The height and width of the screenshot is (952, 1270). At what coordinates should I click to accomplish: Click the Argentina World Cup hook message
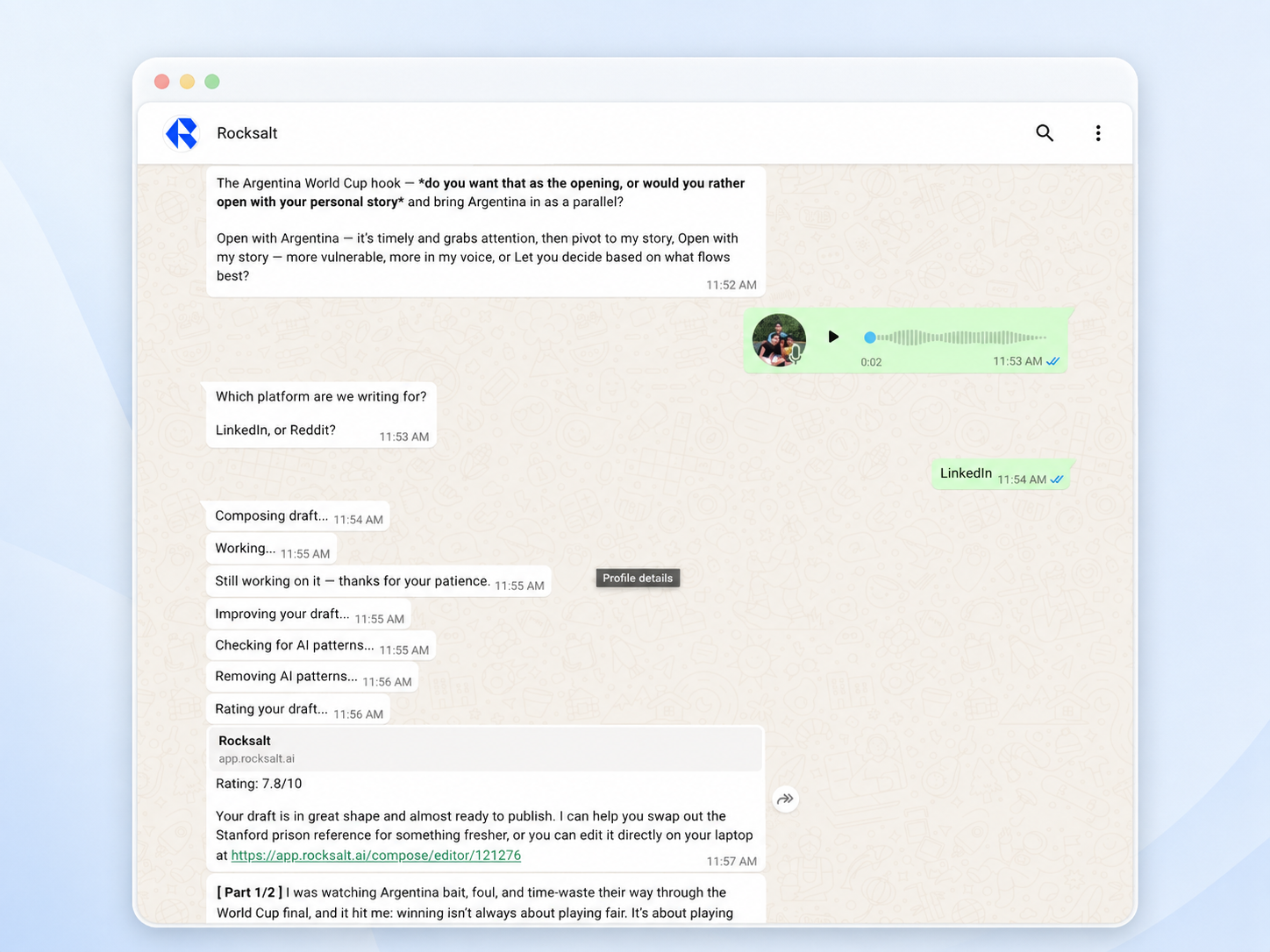(486, 231)
